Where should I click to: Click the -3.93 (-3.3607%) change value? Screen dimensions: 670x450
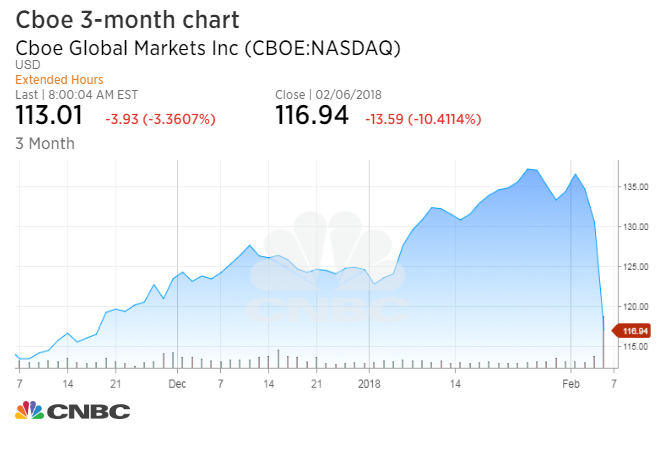160,119
